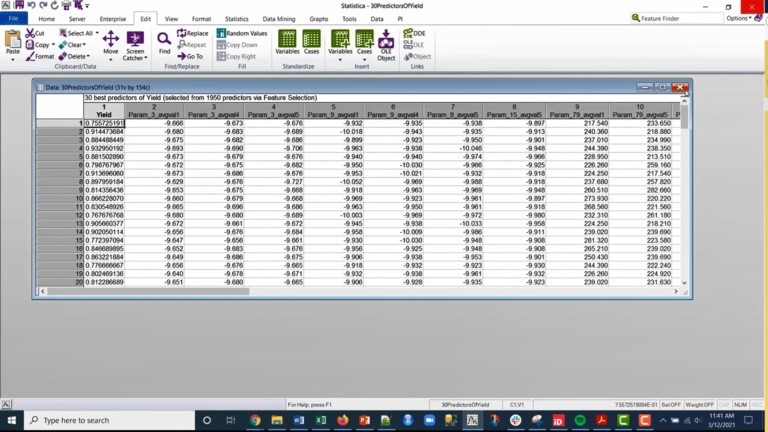Switch to the Statistics ribbon tab
This screenshot has width=768, height=432.
pos(237,19)
